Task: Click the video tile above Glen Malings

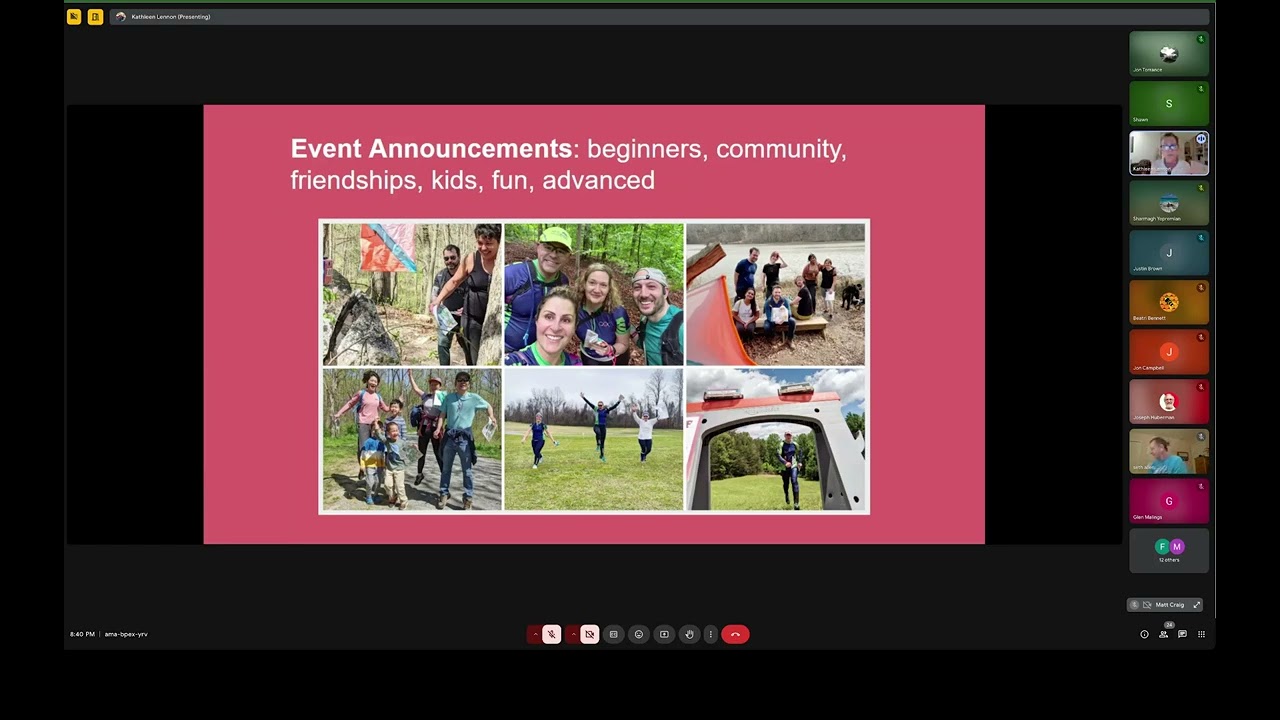Action: pos(1169,452)
